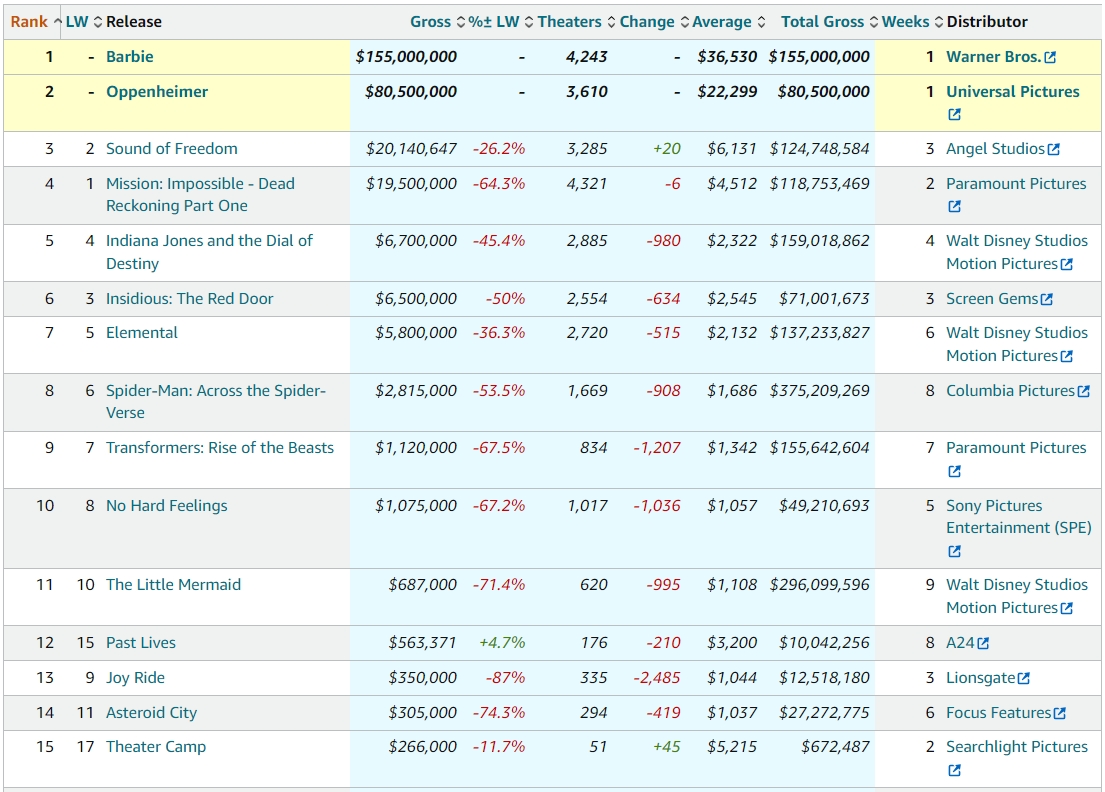Sort table by Rank column
The width and height of the screenshot is (1105, 792).
[36, 22]
